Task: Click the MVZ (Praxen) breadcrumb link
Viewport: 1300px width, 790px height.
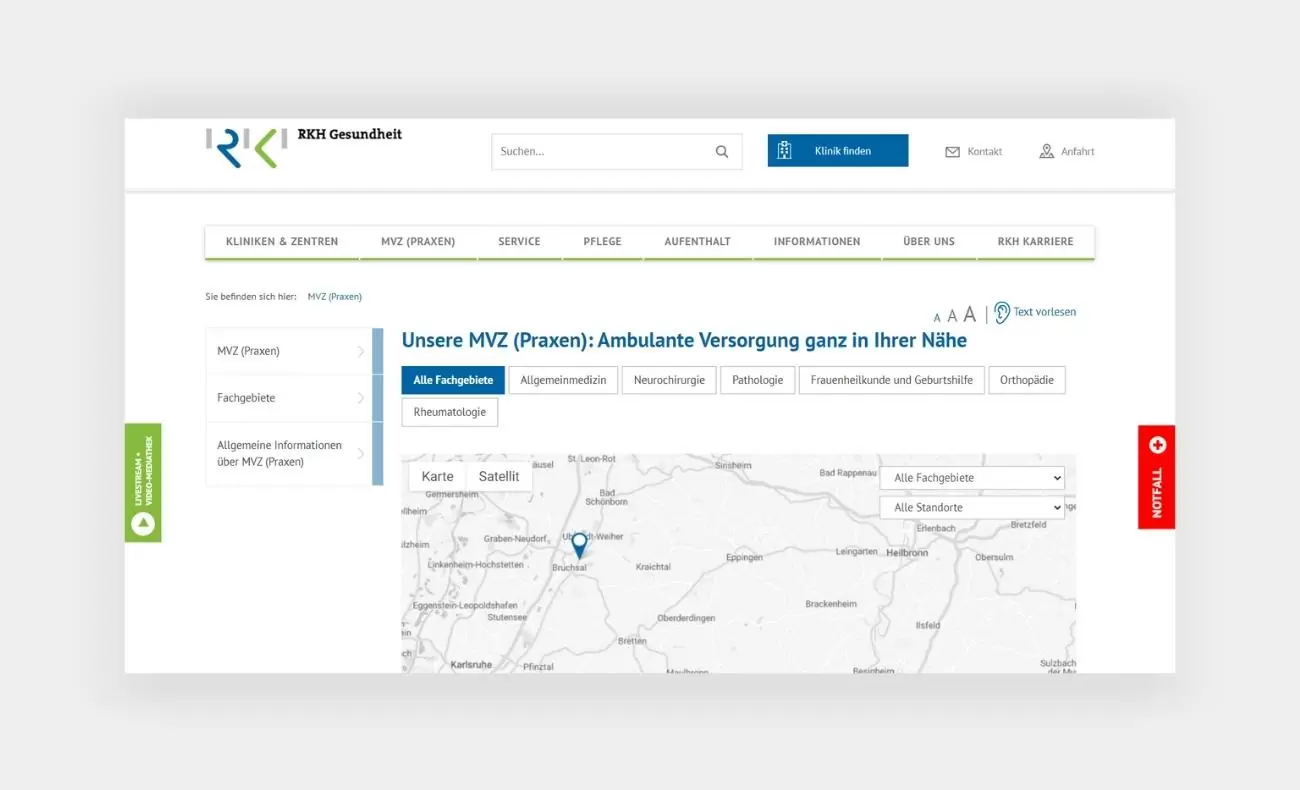Action: 335,297
